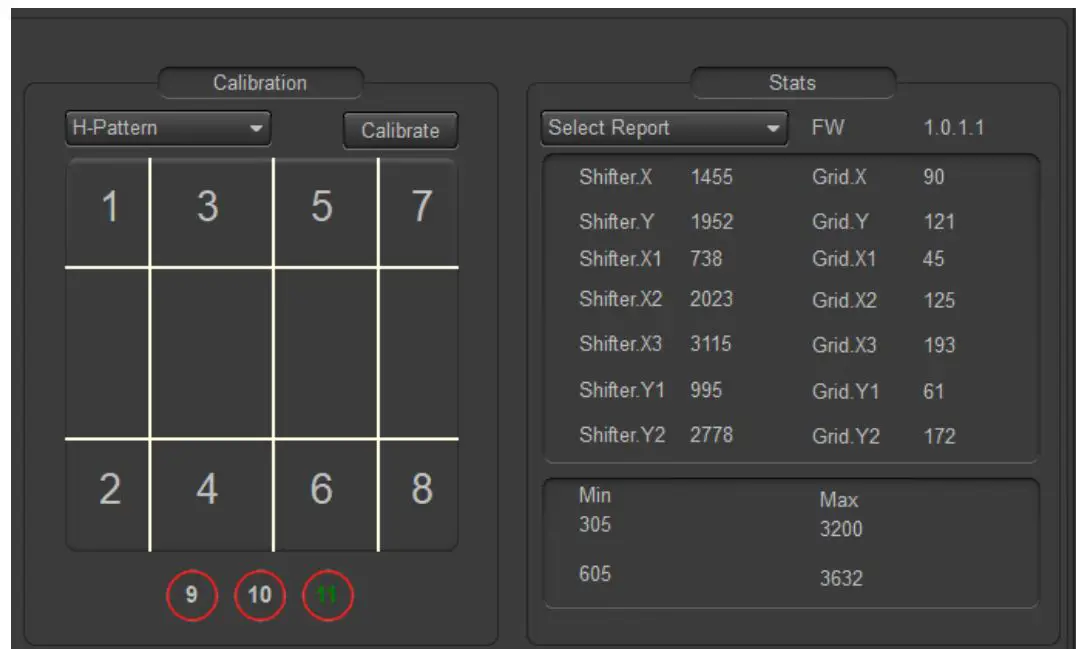Image resolution: width=1083 pixels, height=649 pixels.
Task: Switch to the Calibration section header
Action: tap(261, 83)
